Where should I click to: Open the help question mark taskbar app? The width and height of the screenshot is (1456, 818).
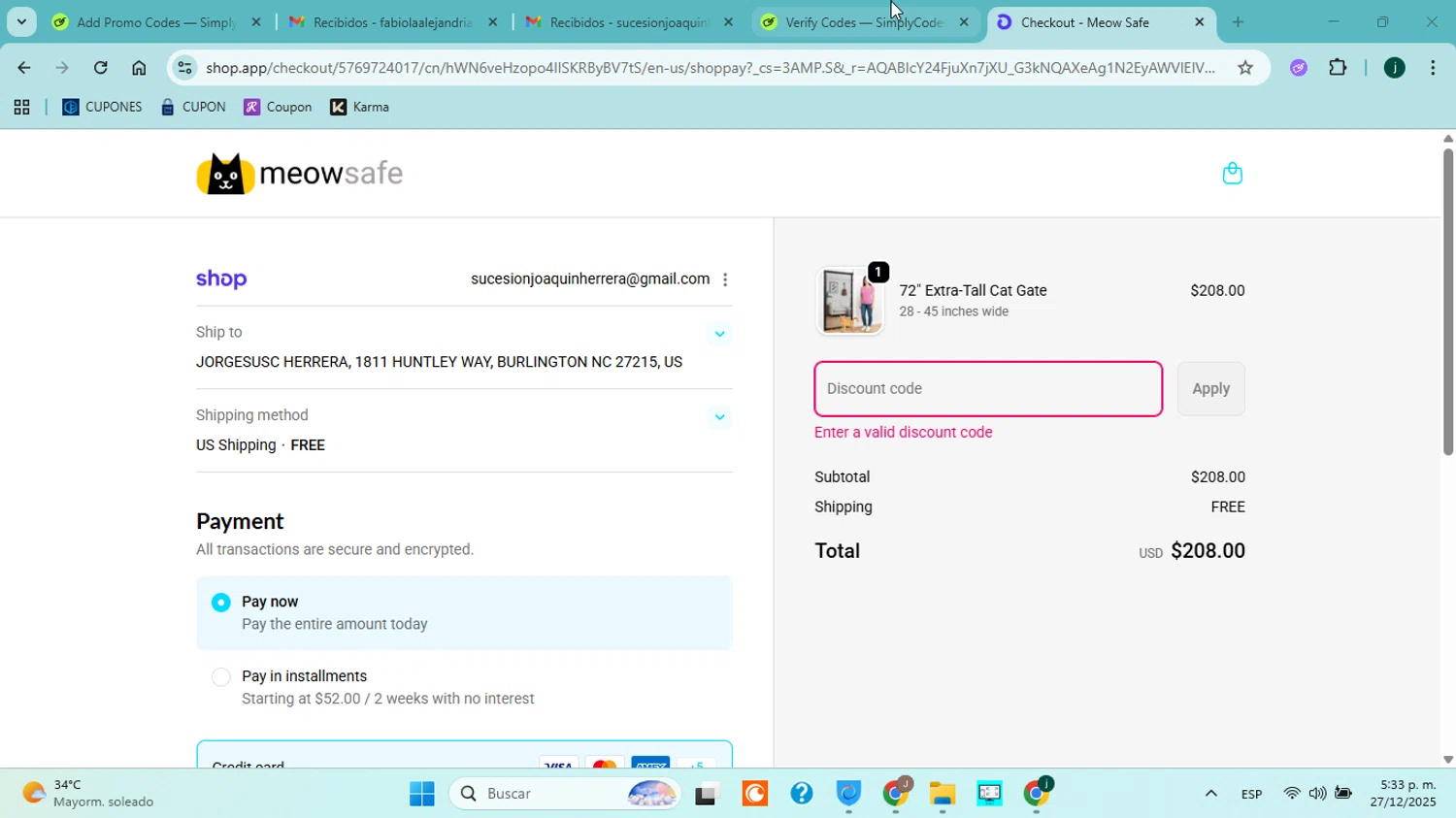(802, 794)
